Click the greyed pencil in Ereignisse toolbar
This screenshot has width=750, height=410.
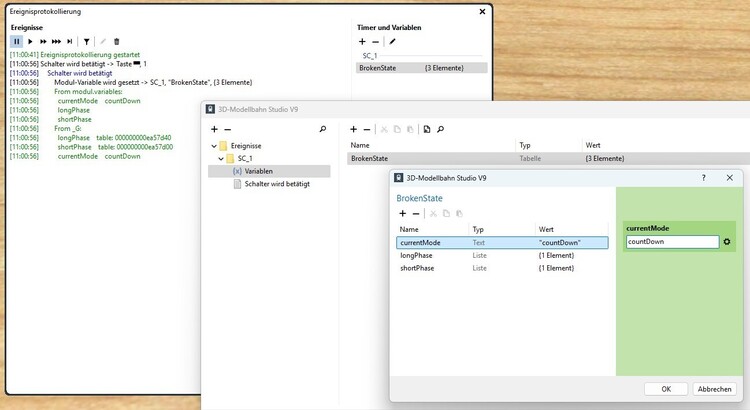click(x=103, y=42)
